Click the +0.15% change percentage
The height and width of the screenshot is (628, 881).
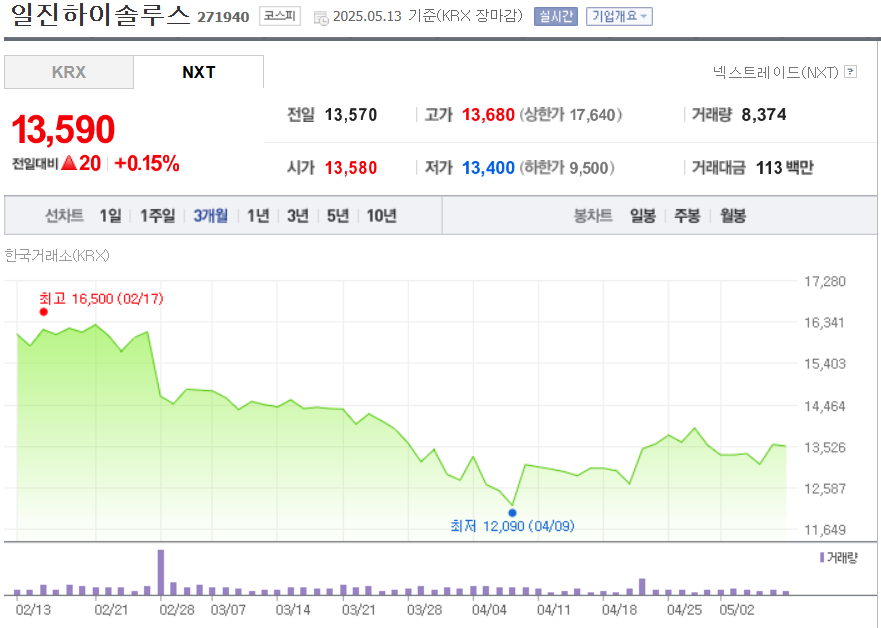pos(147,163)
